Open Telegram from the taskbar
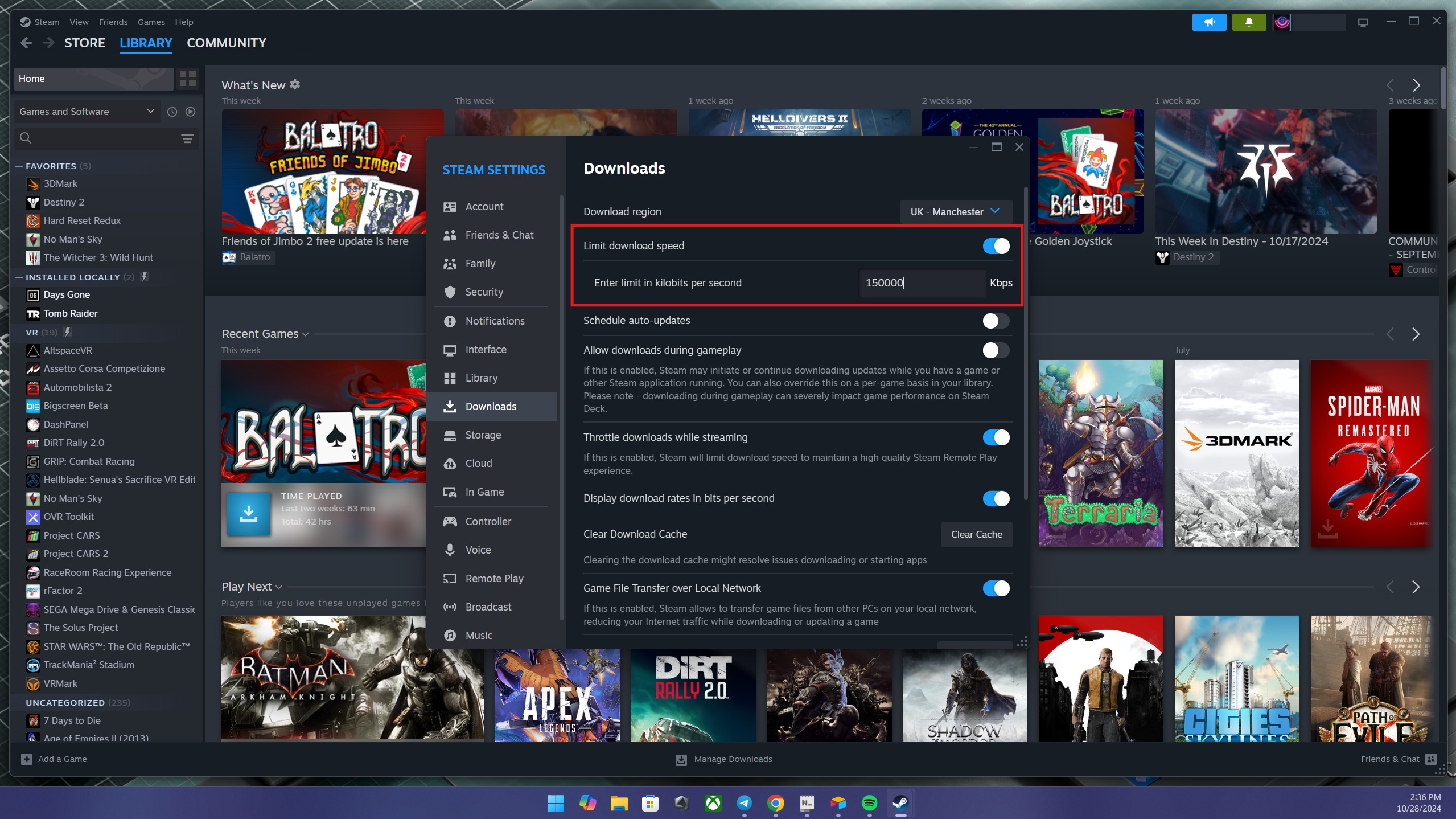Screen dimensions: 1456x819 [x=744, y=803]
